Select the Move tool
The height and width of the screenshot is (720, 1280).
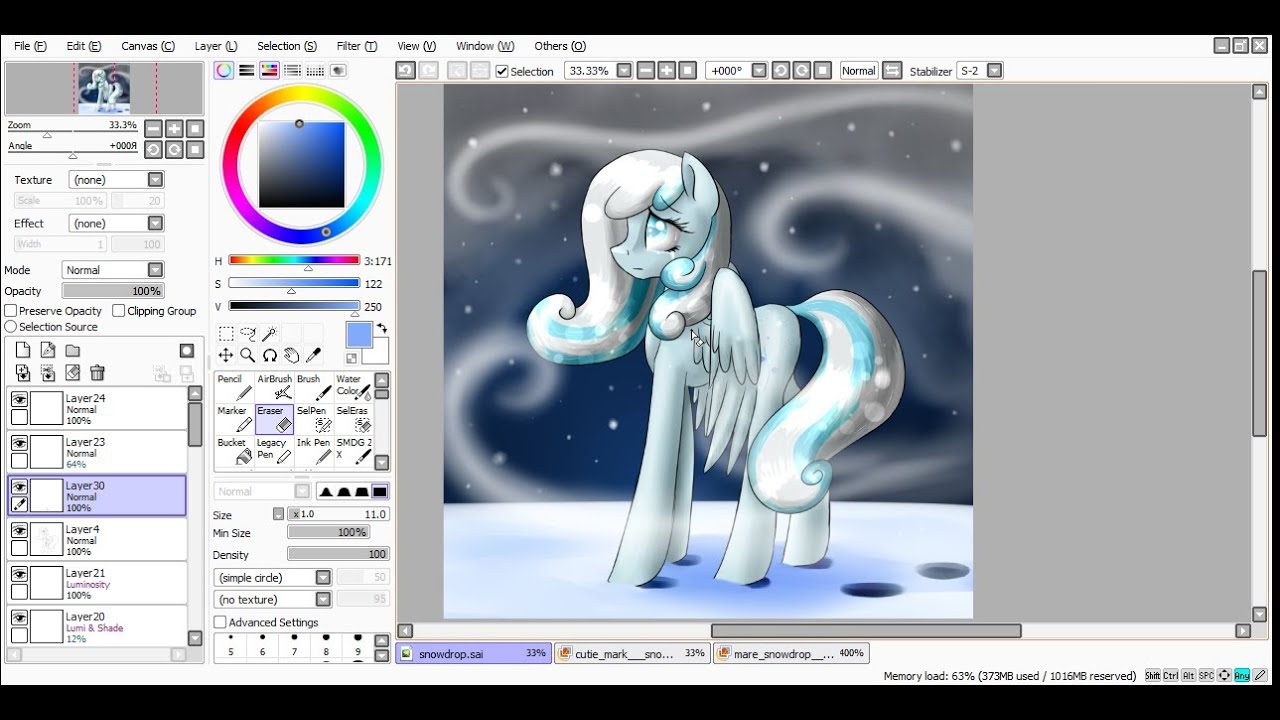pyautogui.click(x=226, y=355)
